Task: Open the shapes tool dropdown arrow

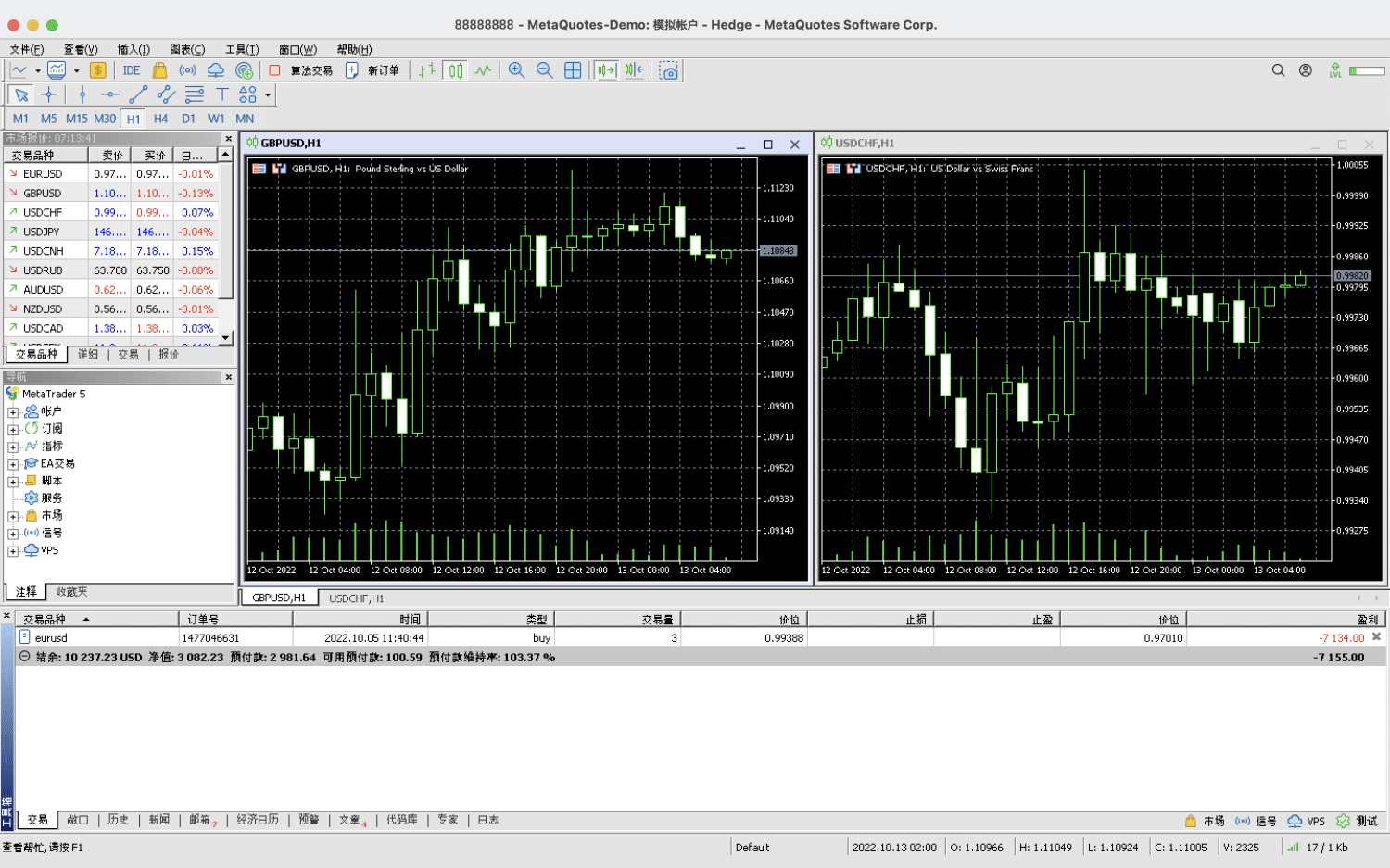Action: coord(268,94)
